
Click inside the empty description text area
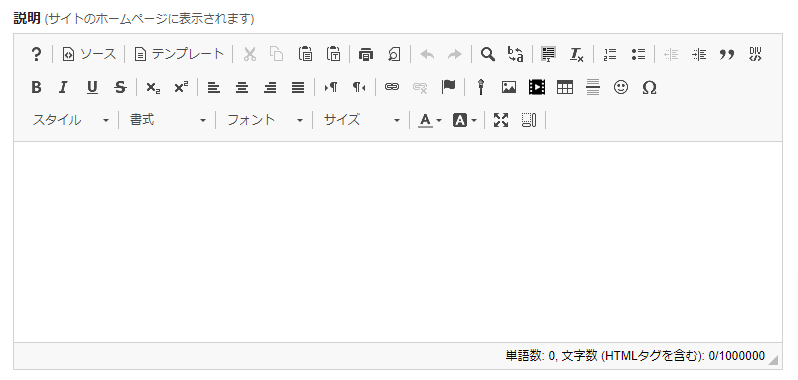coord(398,242)
